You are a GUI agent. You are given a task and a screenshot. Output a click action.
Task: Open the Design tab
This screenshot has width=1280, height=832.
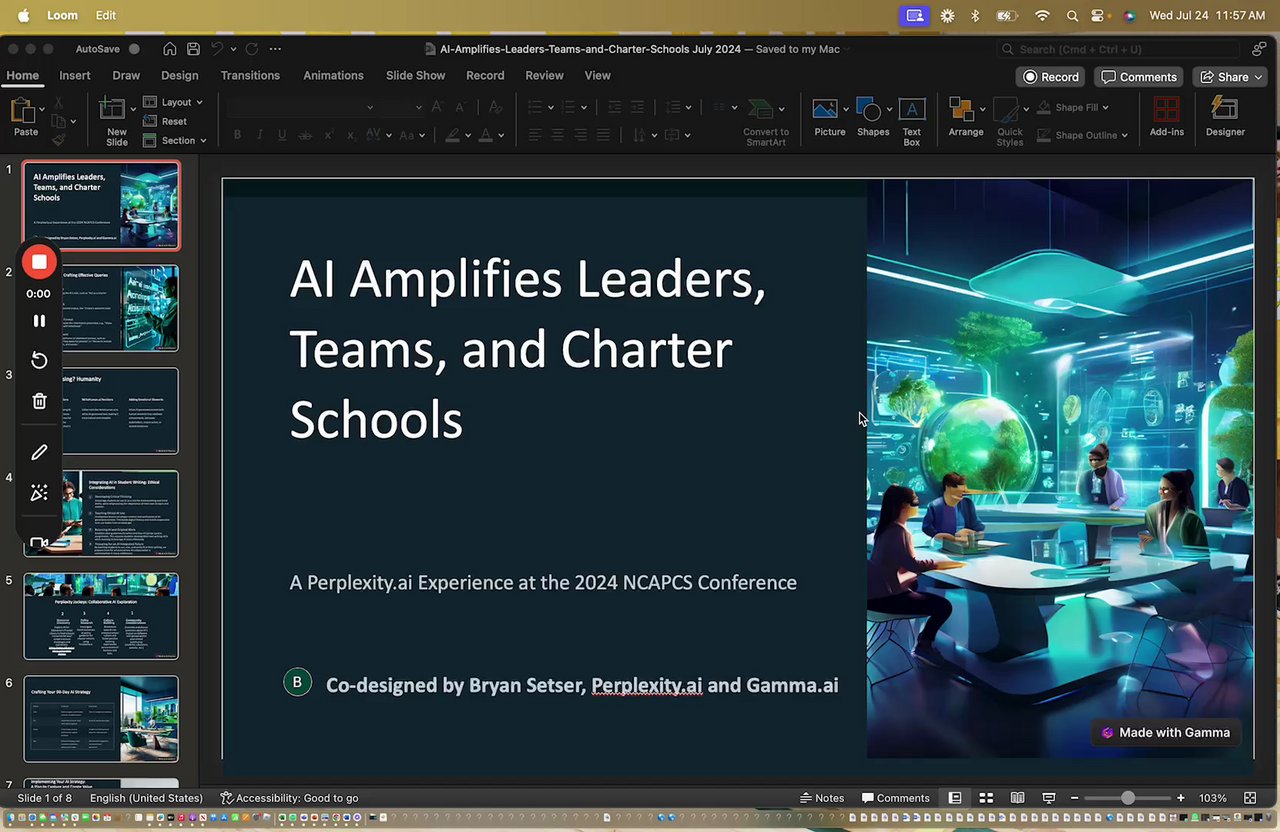tap(180, 75)
